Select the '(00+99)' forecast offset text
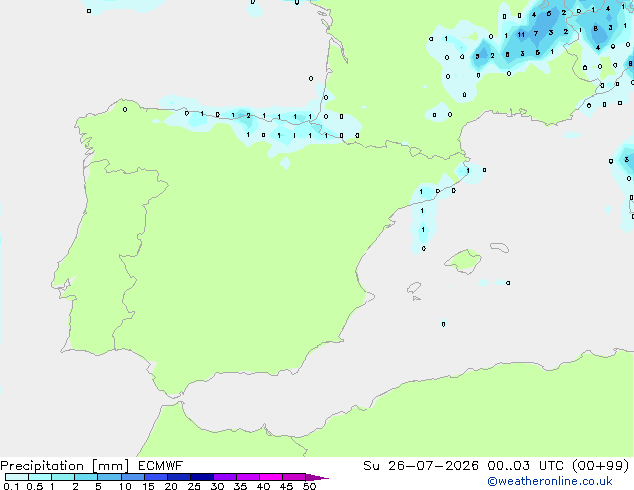Viewport: 634px width, 490px height. [x=601, y=466]
